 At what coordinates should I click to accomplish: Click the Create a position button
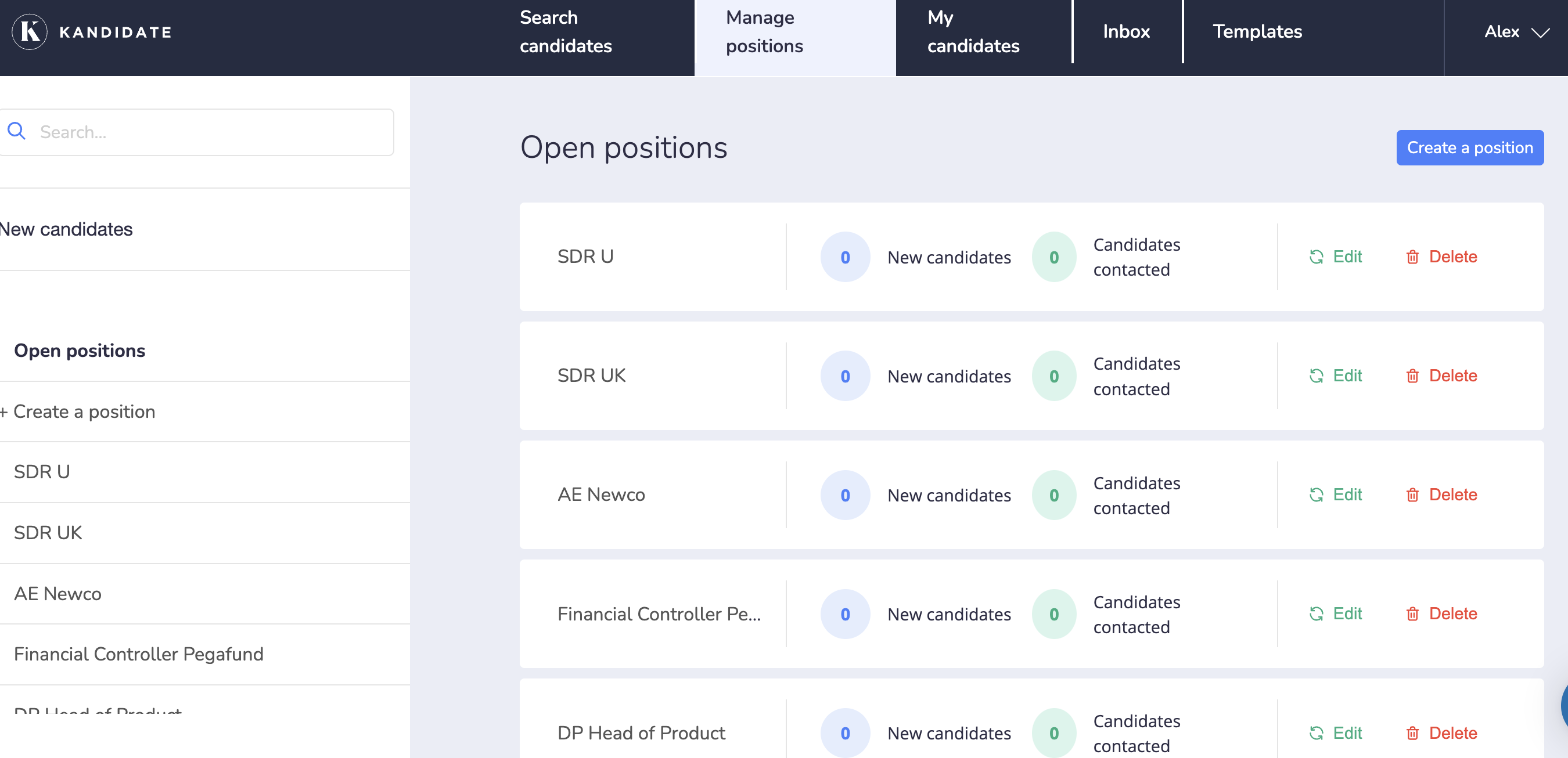(1469, 147)
